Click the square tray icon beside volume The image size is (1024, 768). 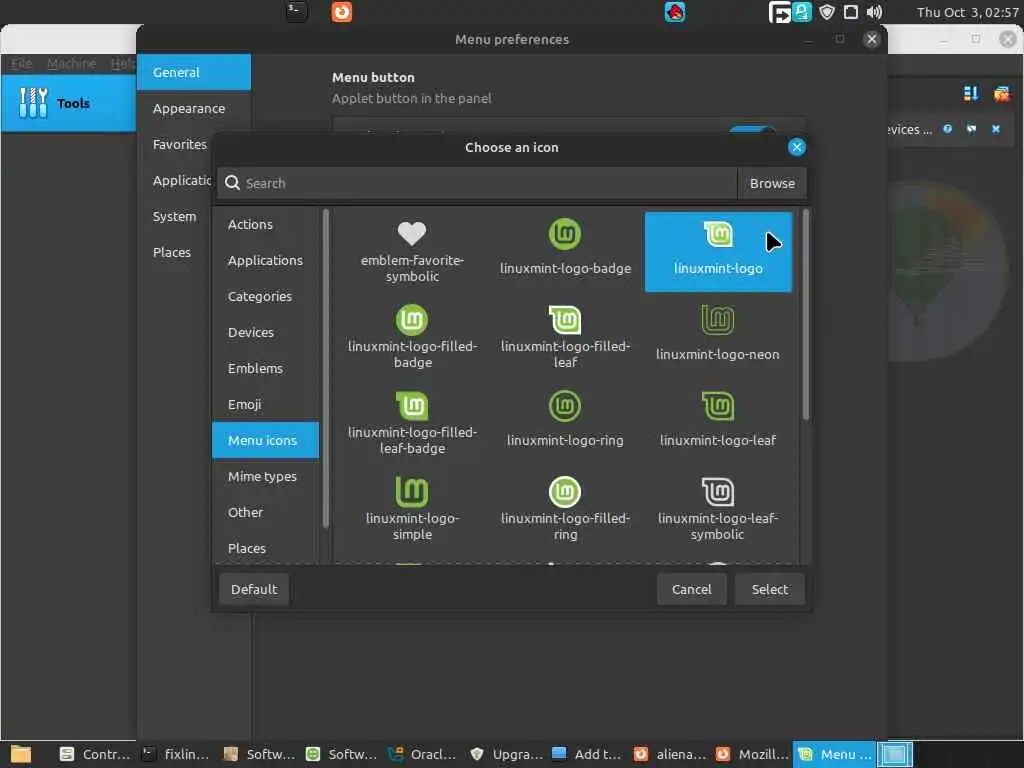click(850, 12)
